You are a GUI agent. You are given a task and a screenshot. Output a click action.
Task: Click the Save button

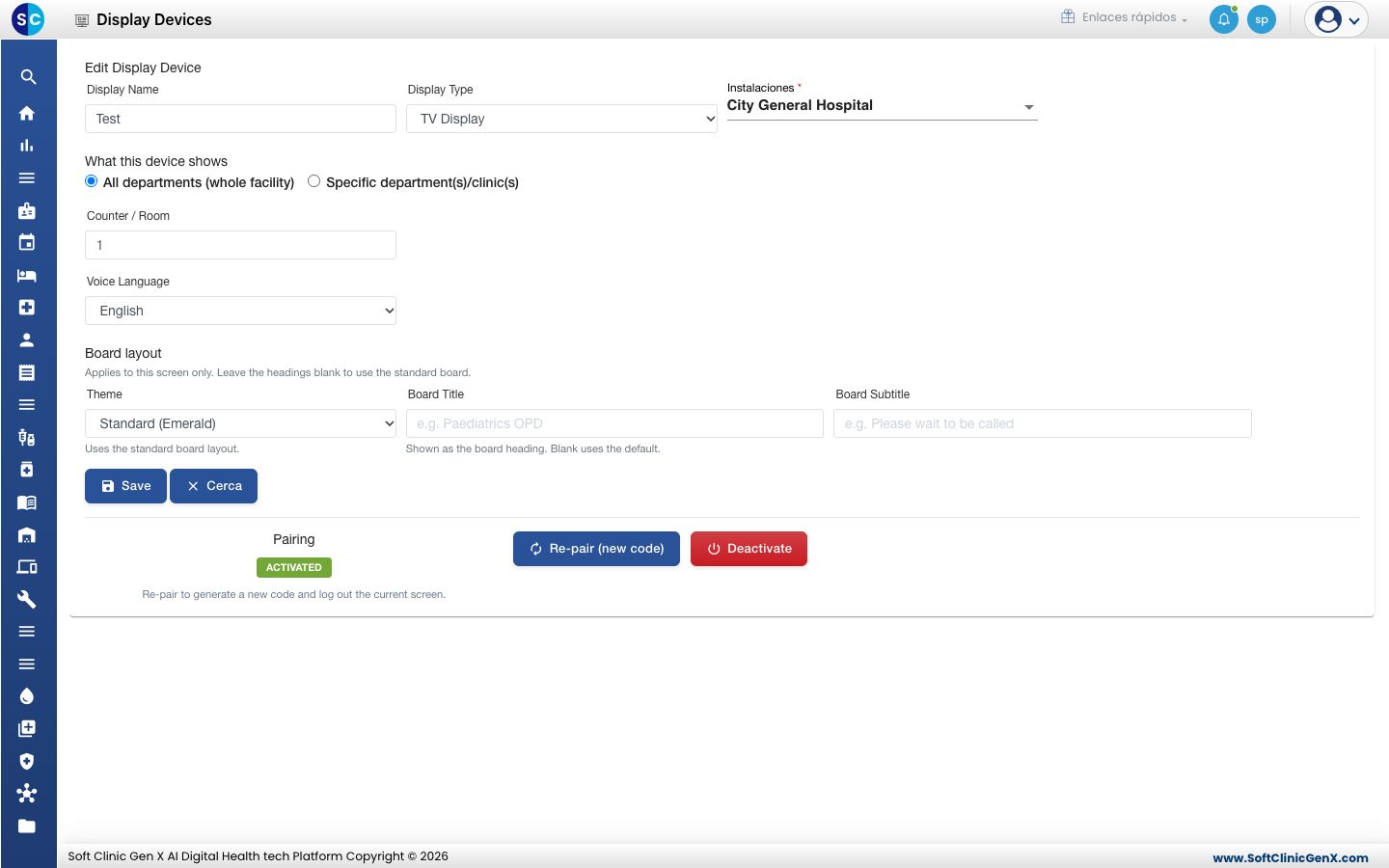(x=125, y=486)
